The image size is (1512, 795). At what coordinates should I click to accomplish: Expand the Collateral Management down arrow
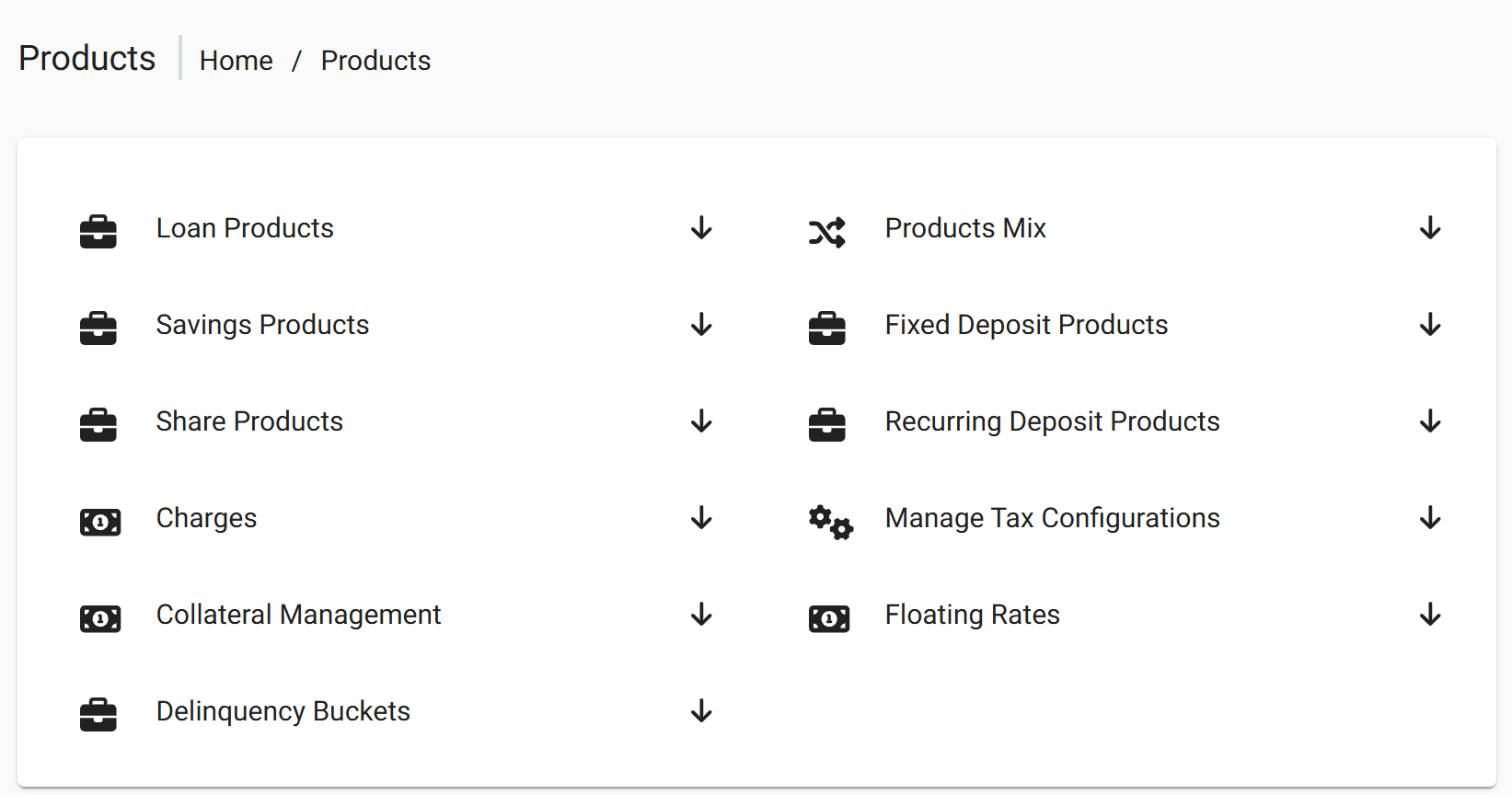701,615
